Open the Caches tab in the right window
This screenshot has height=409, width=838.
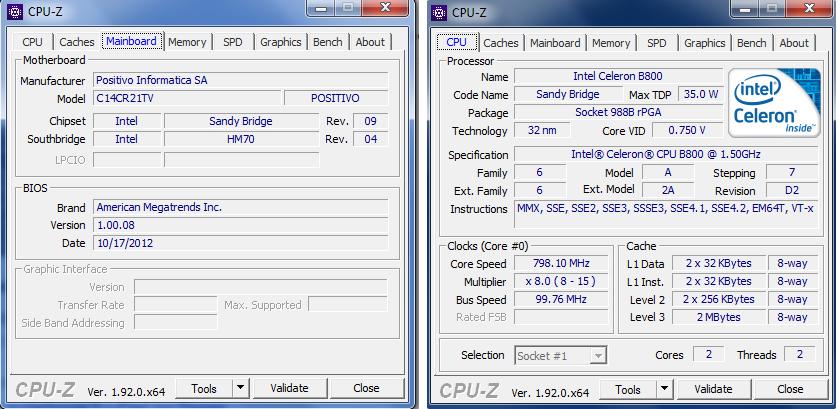501,43
